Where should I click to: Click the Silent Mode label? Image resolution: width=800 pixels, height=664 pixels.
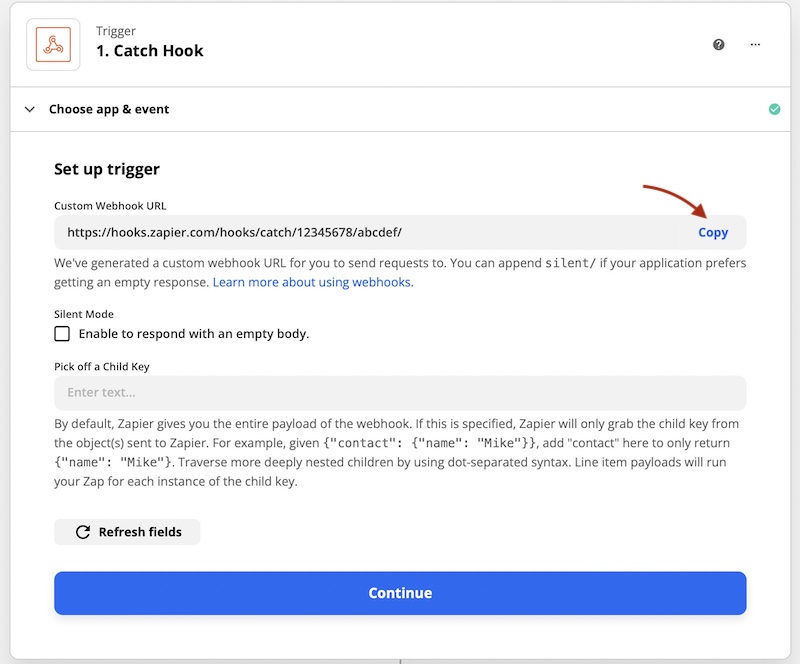[84, 314]
